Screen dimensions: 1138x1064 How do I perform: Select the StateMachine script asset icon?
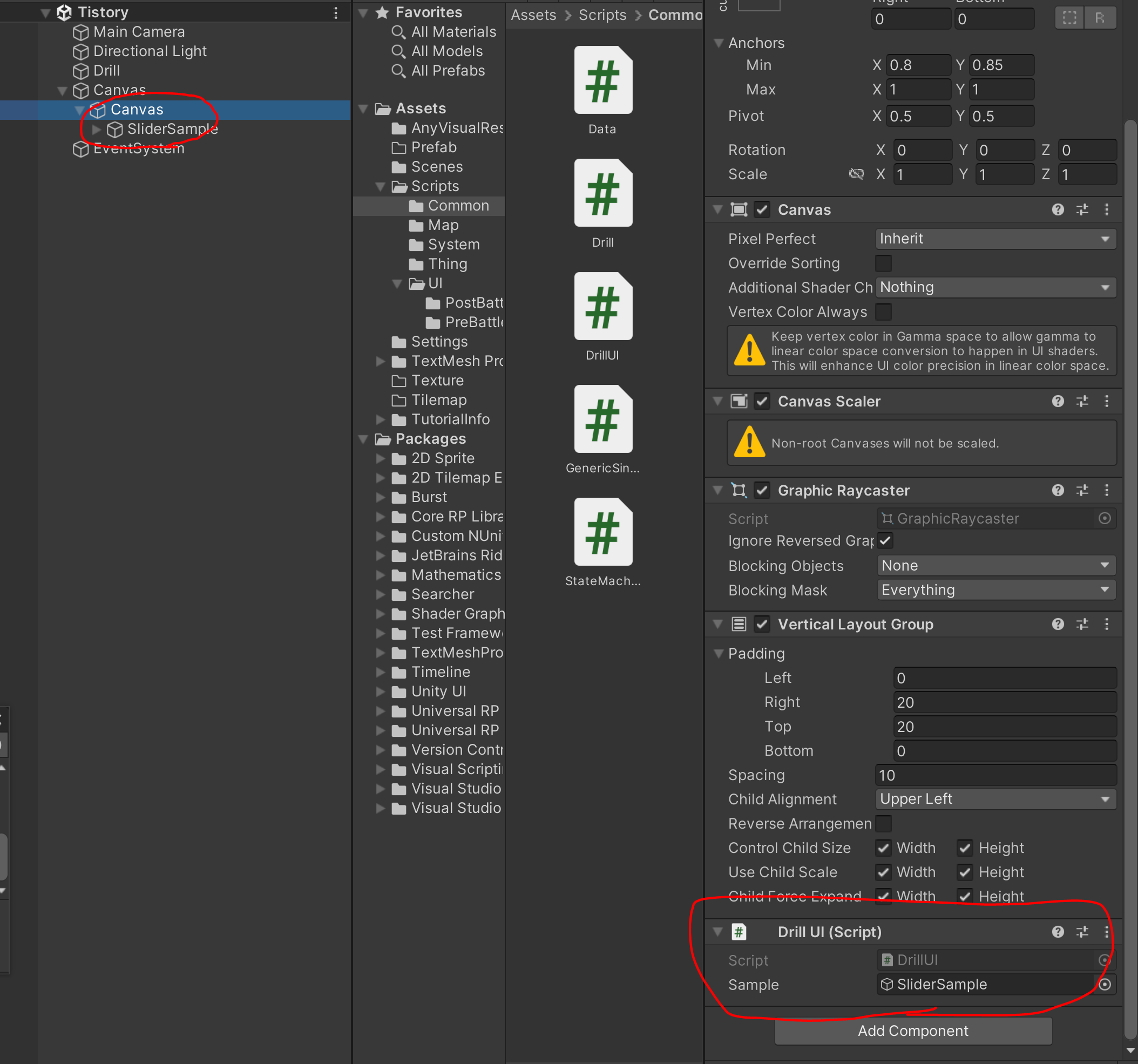click(x=603, y=532)
